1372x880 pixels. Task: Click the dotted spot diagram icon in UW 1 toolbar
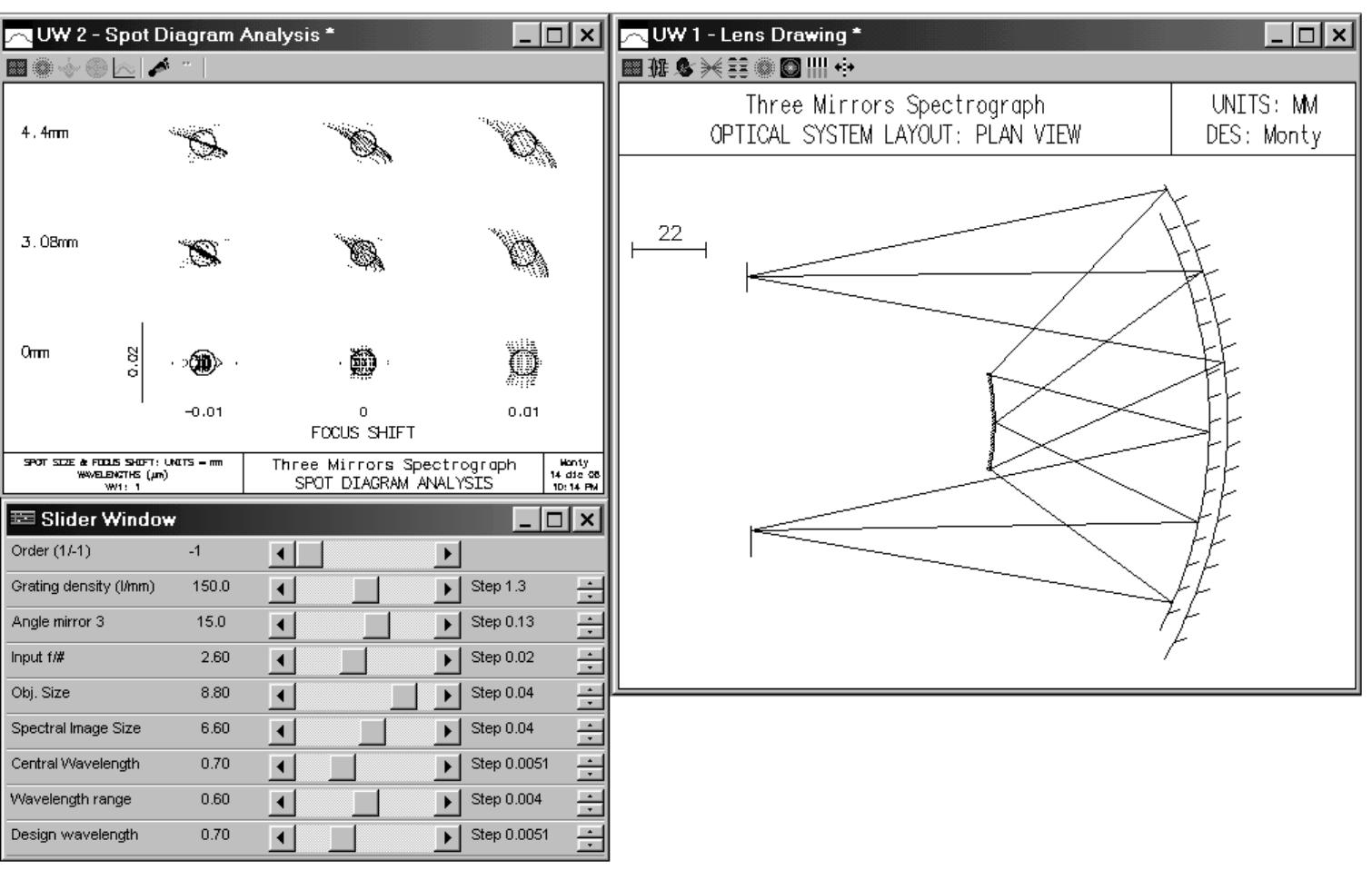764,67
